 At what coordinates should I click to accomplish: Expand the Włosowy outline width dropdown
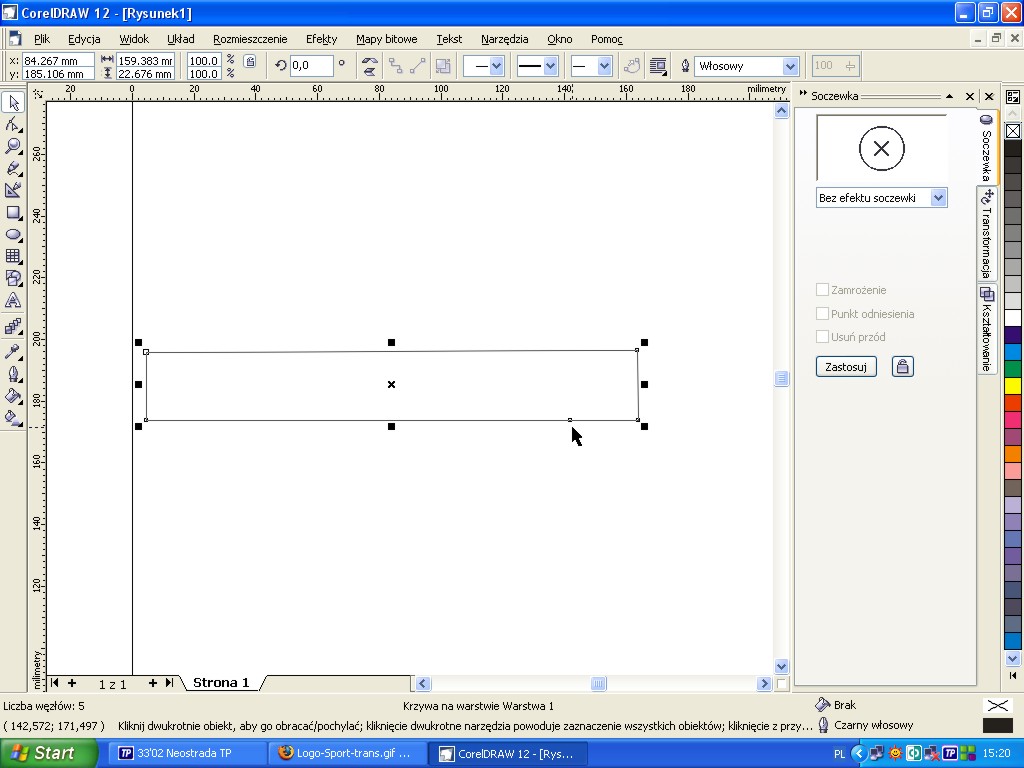click(x=790, y=66)
